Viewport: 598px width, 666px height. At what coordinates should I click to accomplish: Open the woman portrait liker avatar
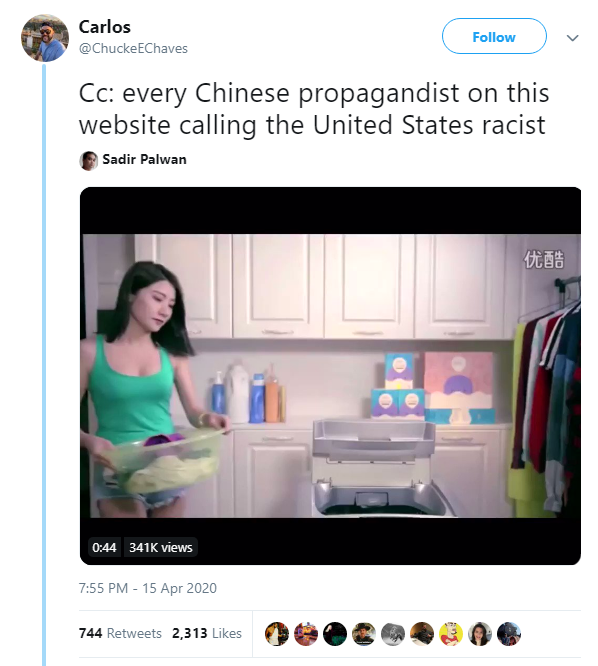point(480,634)
